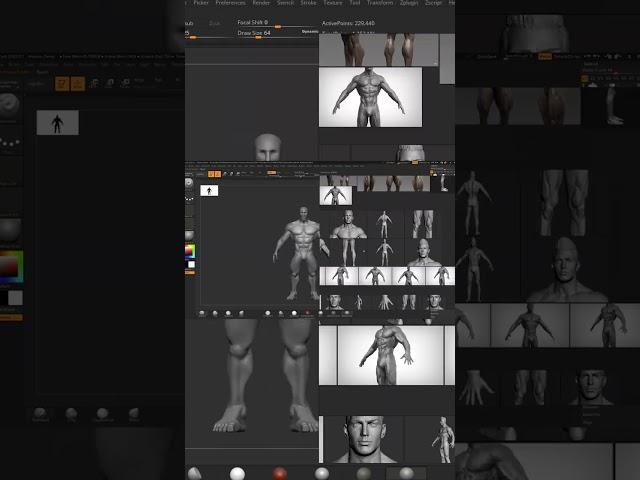Click the muscular figure model in the viewport

(301, 253)
